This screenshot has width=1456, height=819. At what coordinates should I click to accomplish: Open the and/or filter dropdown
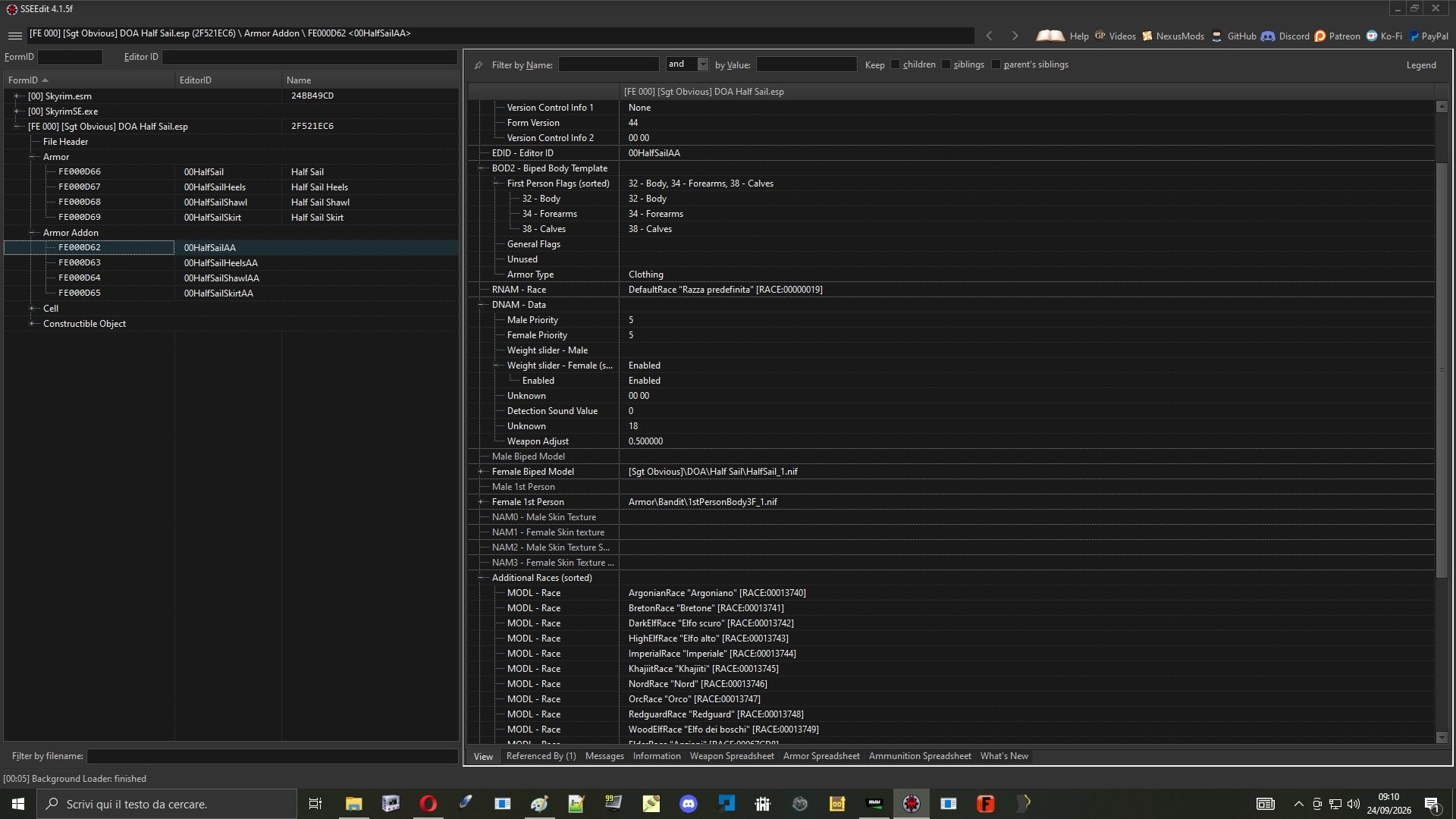[702, 64]
